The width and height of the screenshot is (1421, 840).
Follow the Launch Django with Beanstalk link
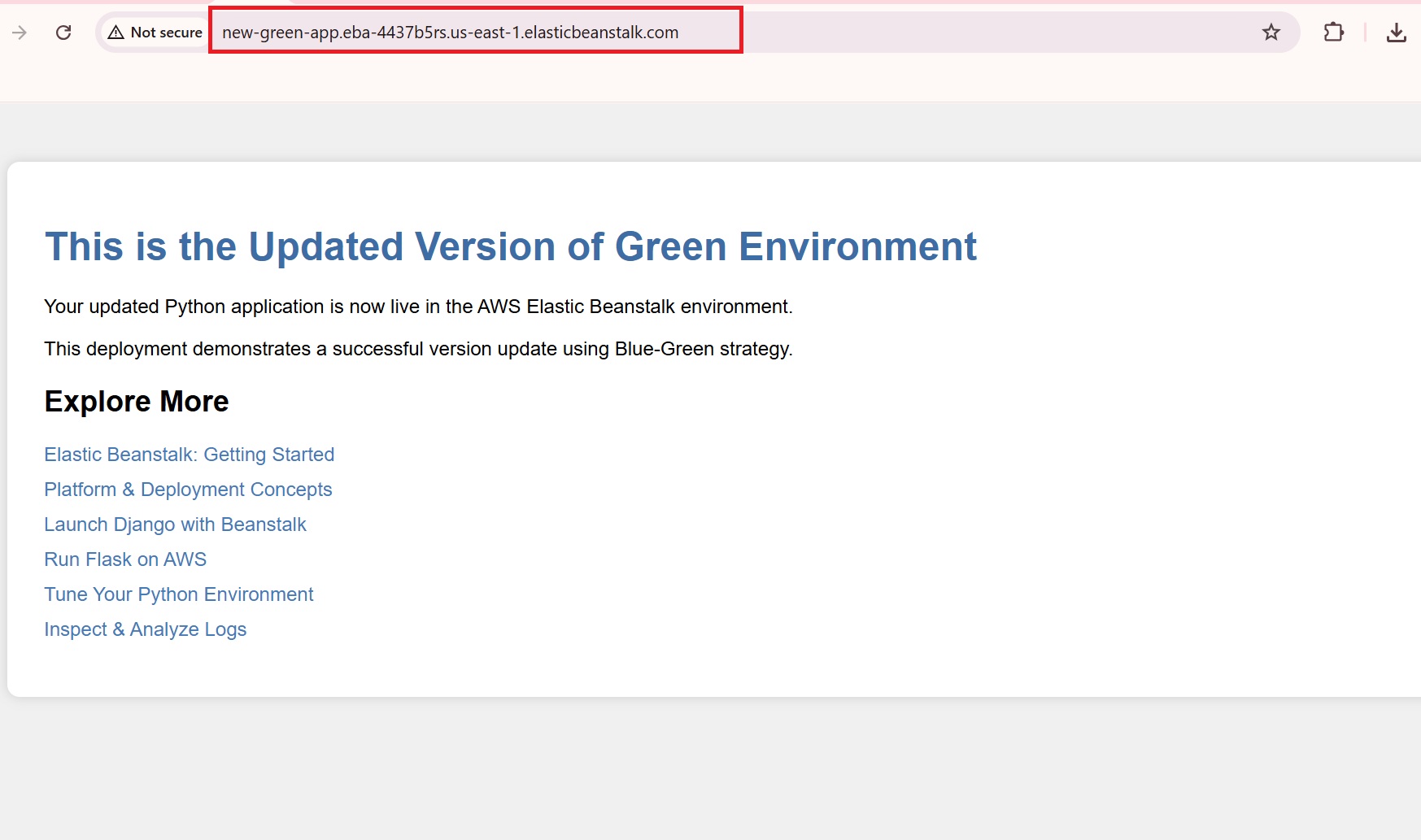pos(175,524)
